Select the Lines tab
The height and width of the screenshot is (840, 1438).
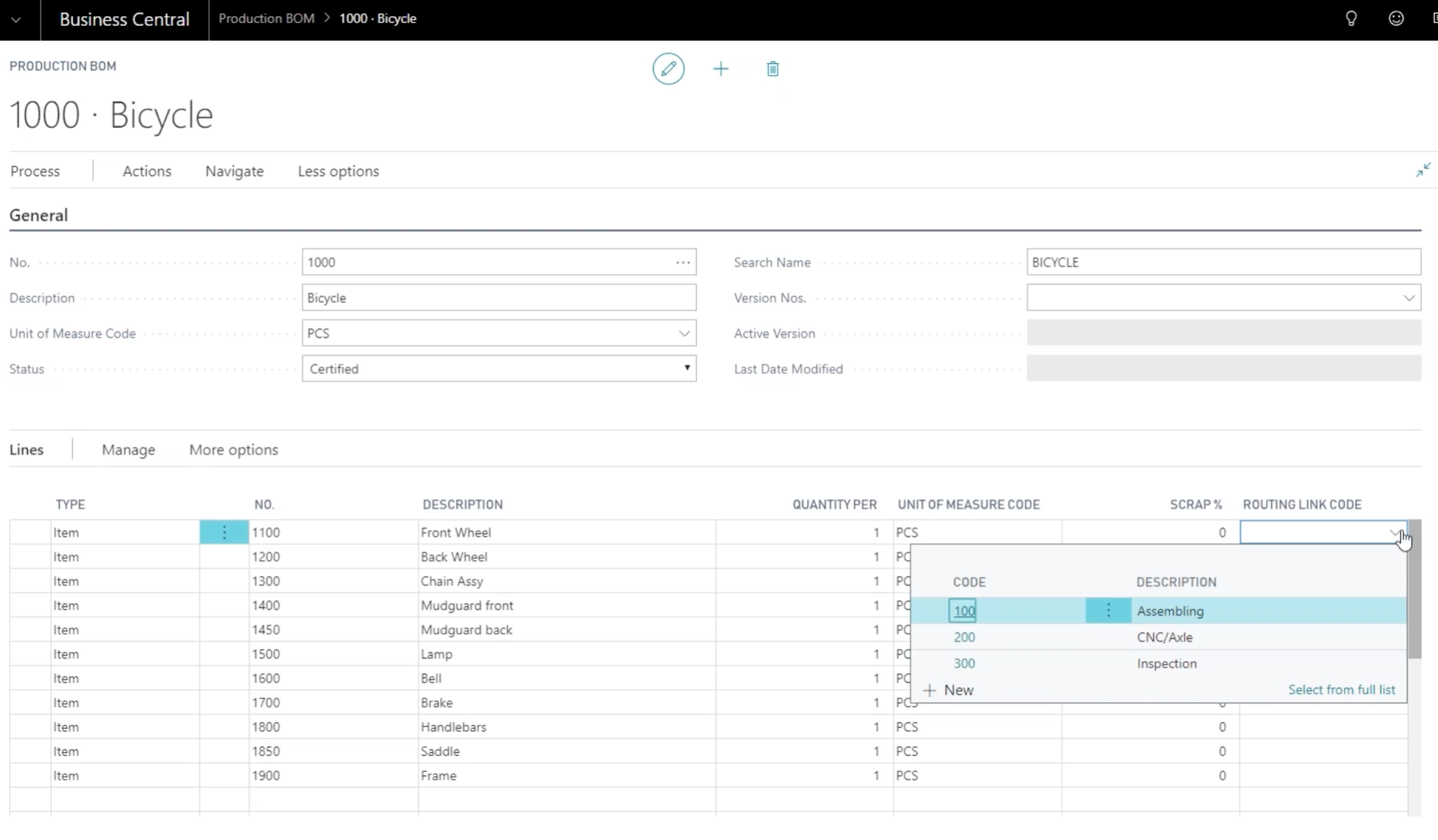pos(27,450)
